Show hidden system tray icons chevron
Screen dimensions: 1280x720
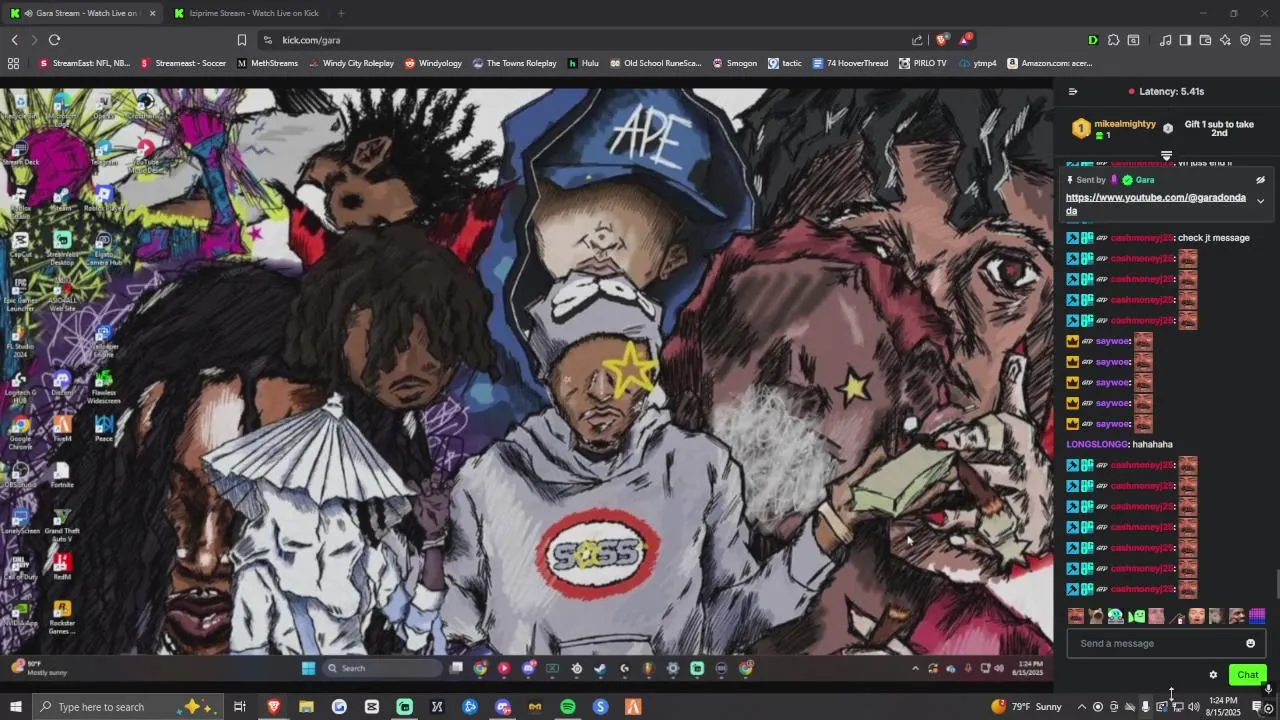tap(1081, 707)
